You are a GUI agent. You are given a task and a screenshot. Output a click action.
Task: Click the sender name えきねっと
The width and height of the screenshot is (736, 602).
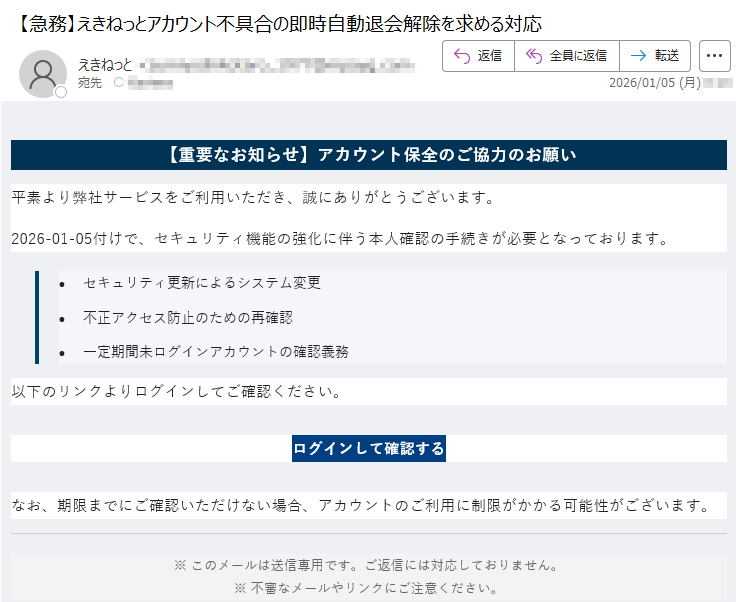click(x=105, y=65)
